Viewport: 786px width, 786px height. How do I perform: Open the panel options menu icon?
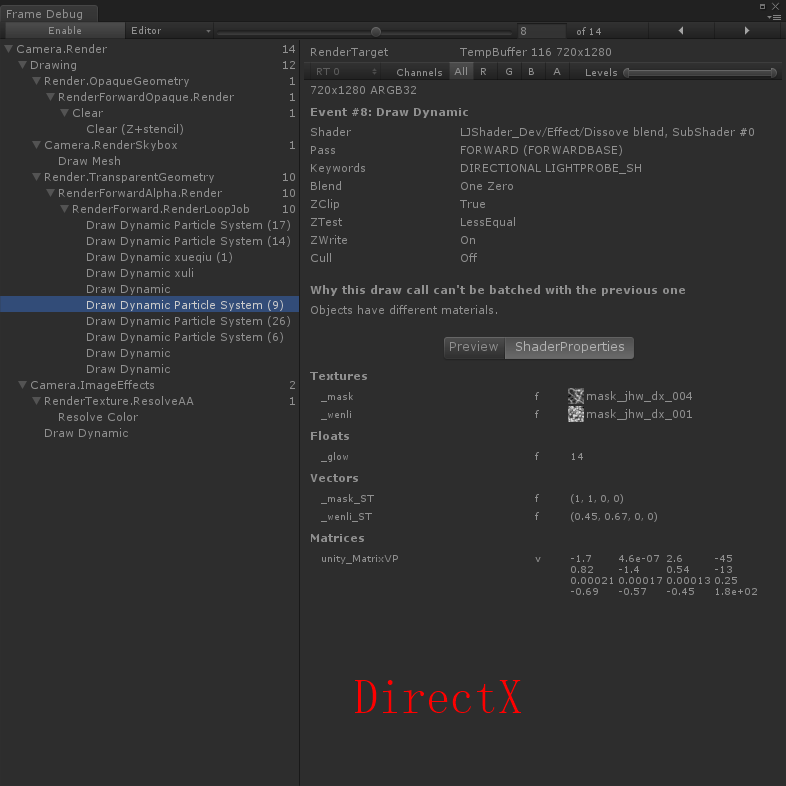point(774,17)
